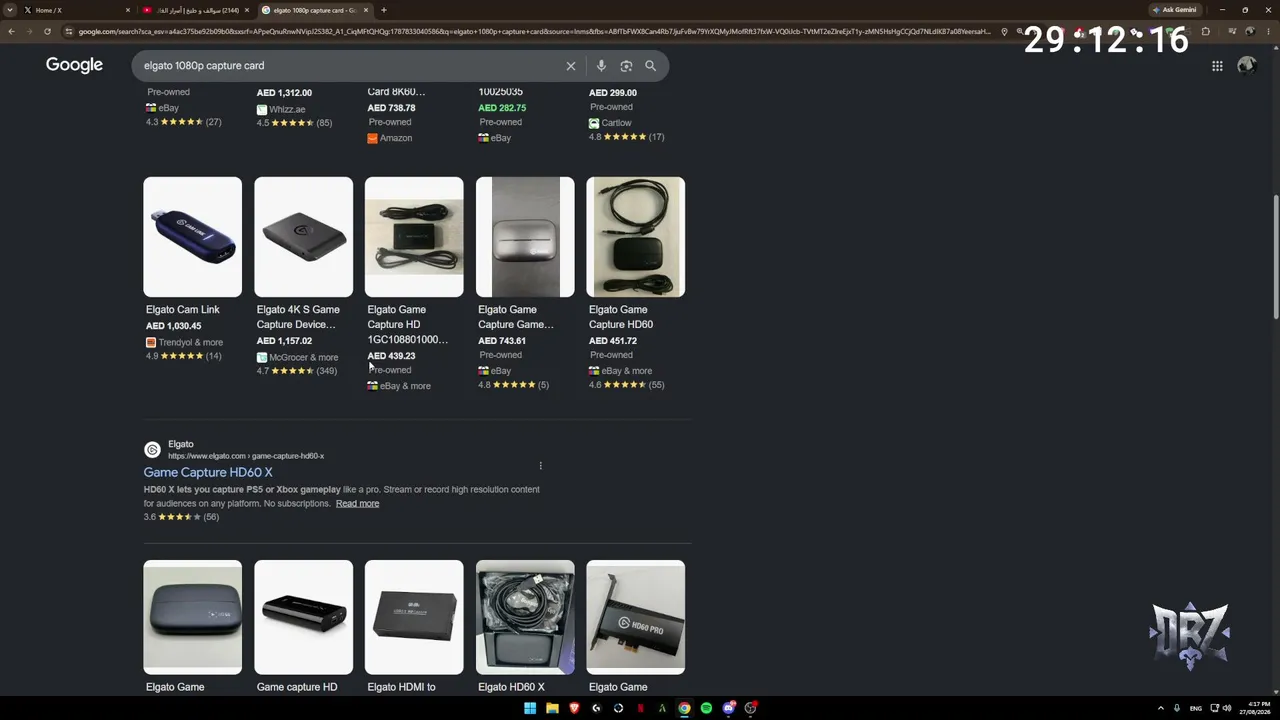Open Brave browser from the taskbar
The width and height of the screenshot is (1280, 720).
click(574, 708)
